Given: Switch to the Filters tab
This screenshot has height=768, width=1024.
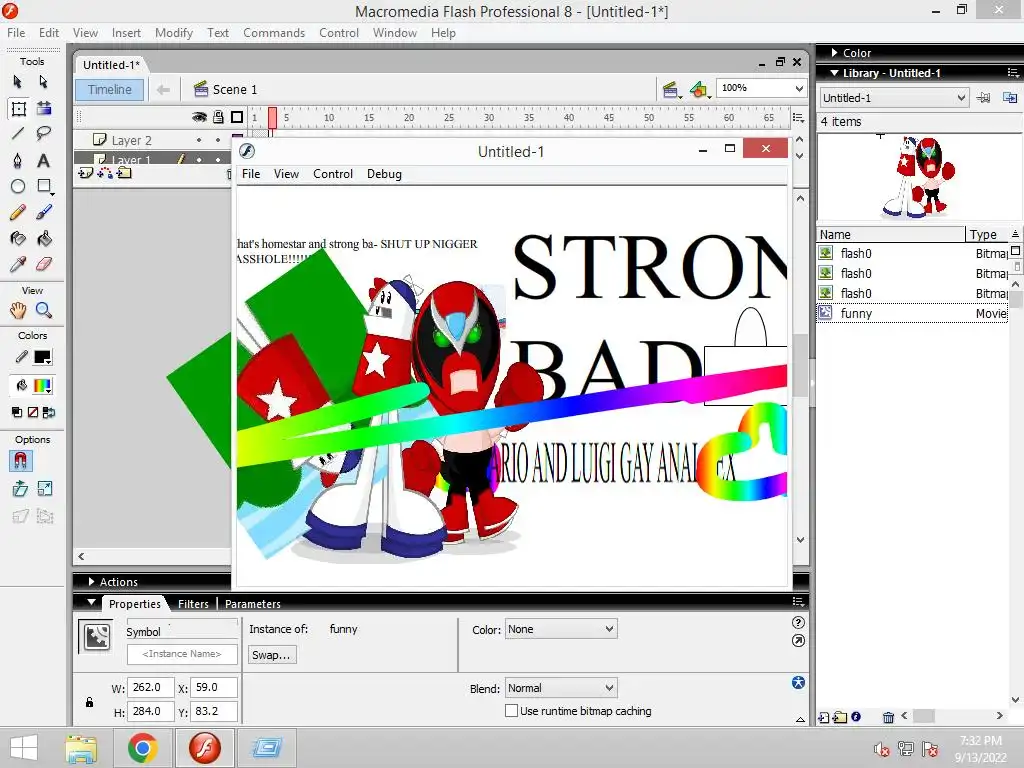Looking at the screenshot, I should tap(193, 603).
